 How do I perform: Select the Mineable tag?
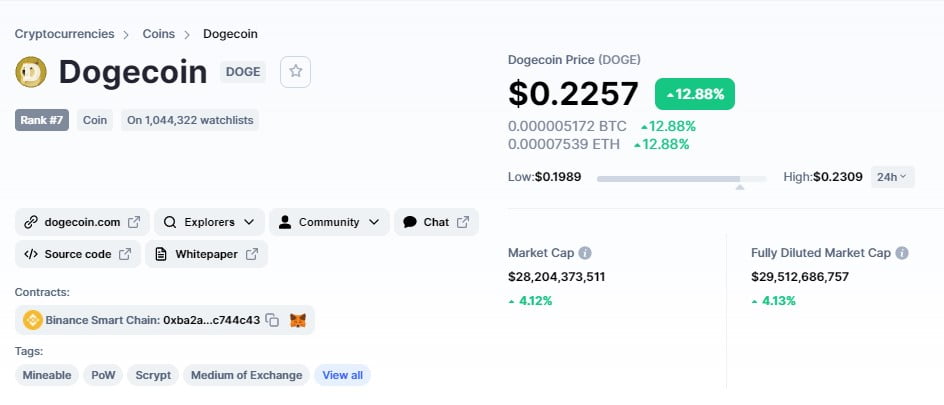coord(47,375)
